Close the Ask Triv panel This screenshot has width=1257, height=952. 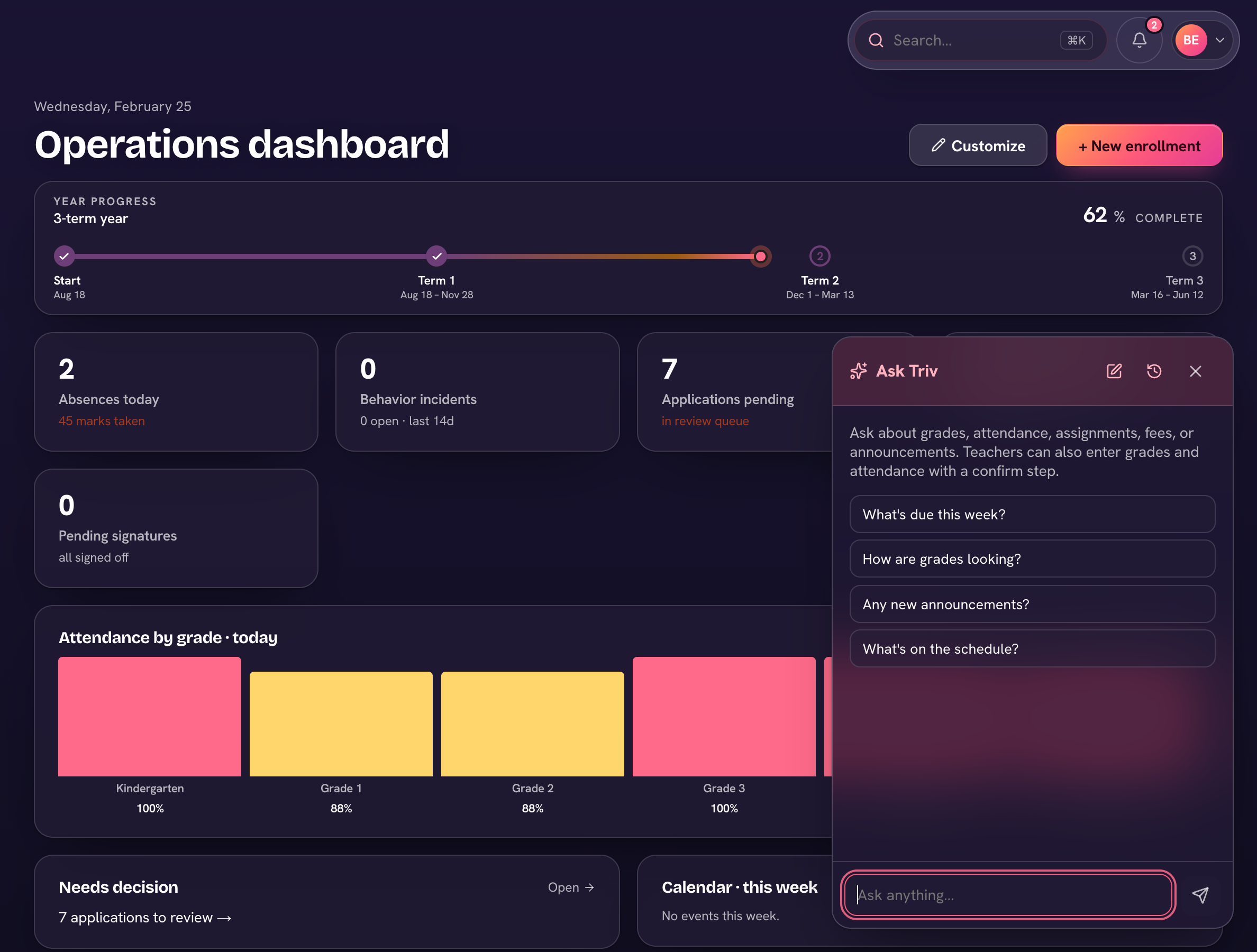(x=1195, y=371)
